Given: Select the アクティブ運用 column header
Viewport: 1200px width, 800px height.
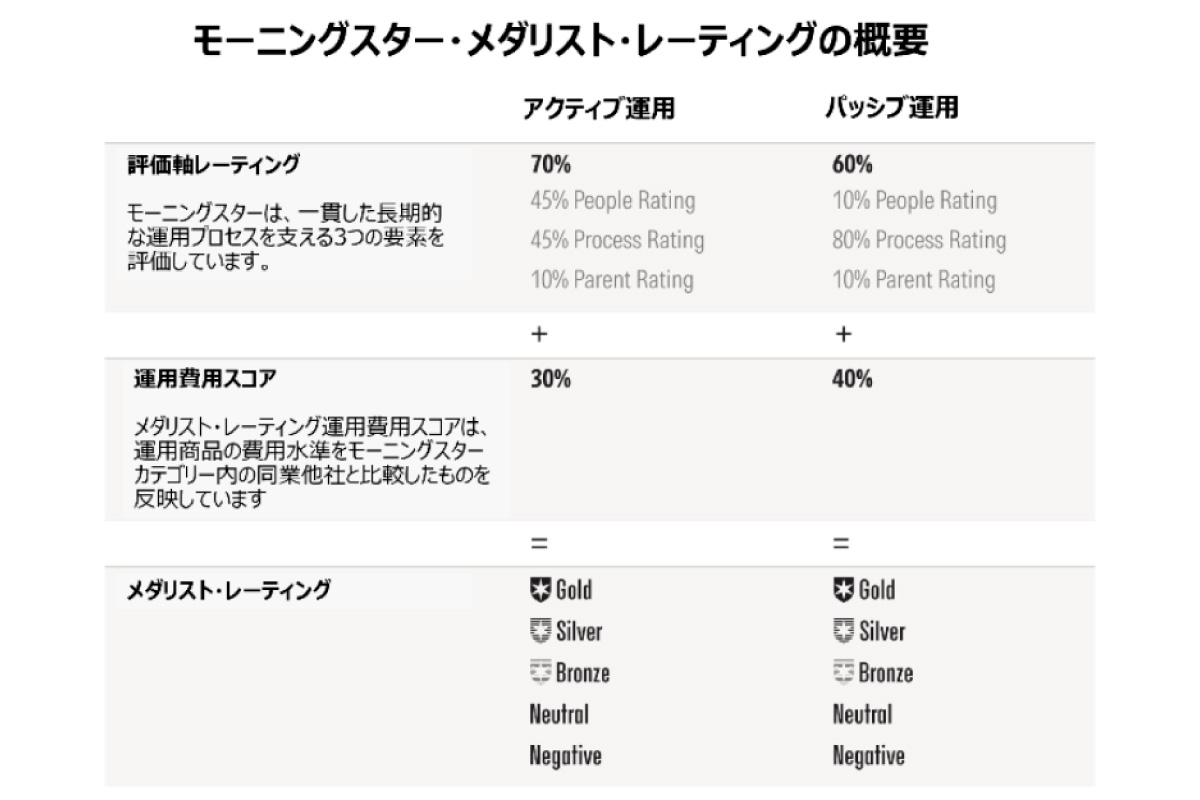Looking at the screenshot, I should pyautogui.click(x=598, y=109).
